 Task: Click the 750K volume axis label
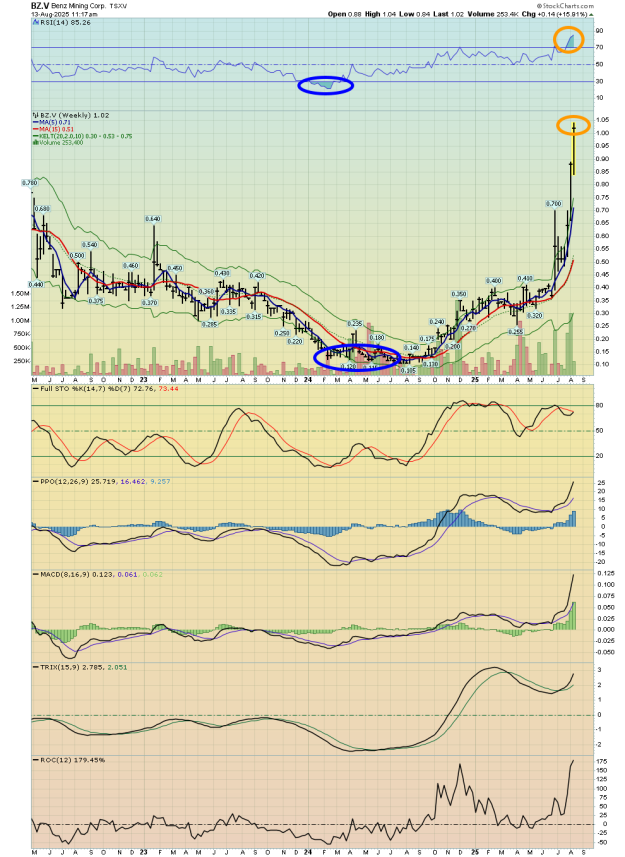click(21, 334)
